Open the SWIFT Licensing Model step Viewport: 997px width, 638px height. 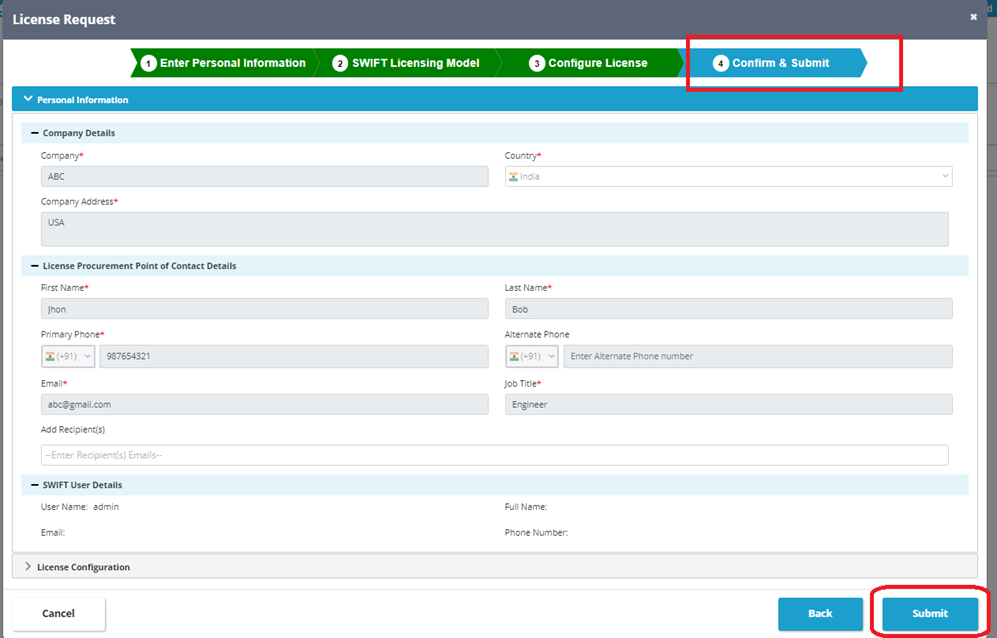click(x=406, y=63)
